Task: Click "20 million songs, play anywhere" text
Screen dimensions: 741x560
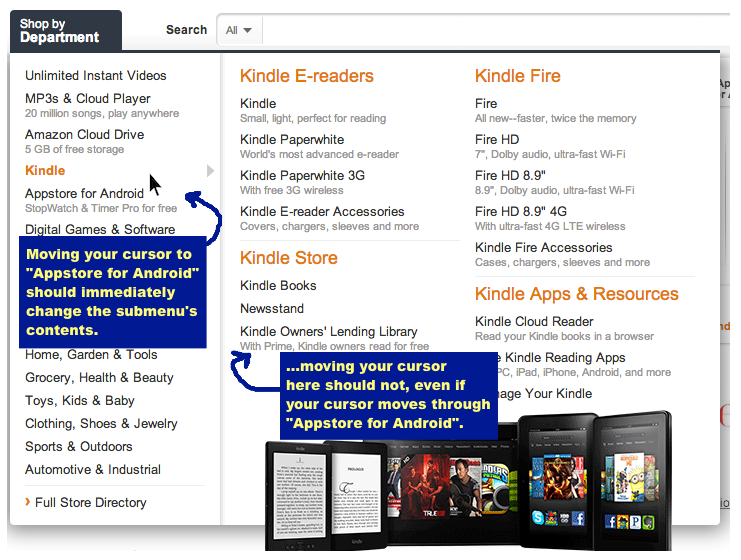Action: point(102,113)
